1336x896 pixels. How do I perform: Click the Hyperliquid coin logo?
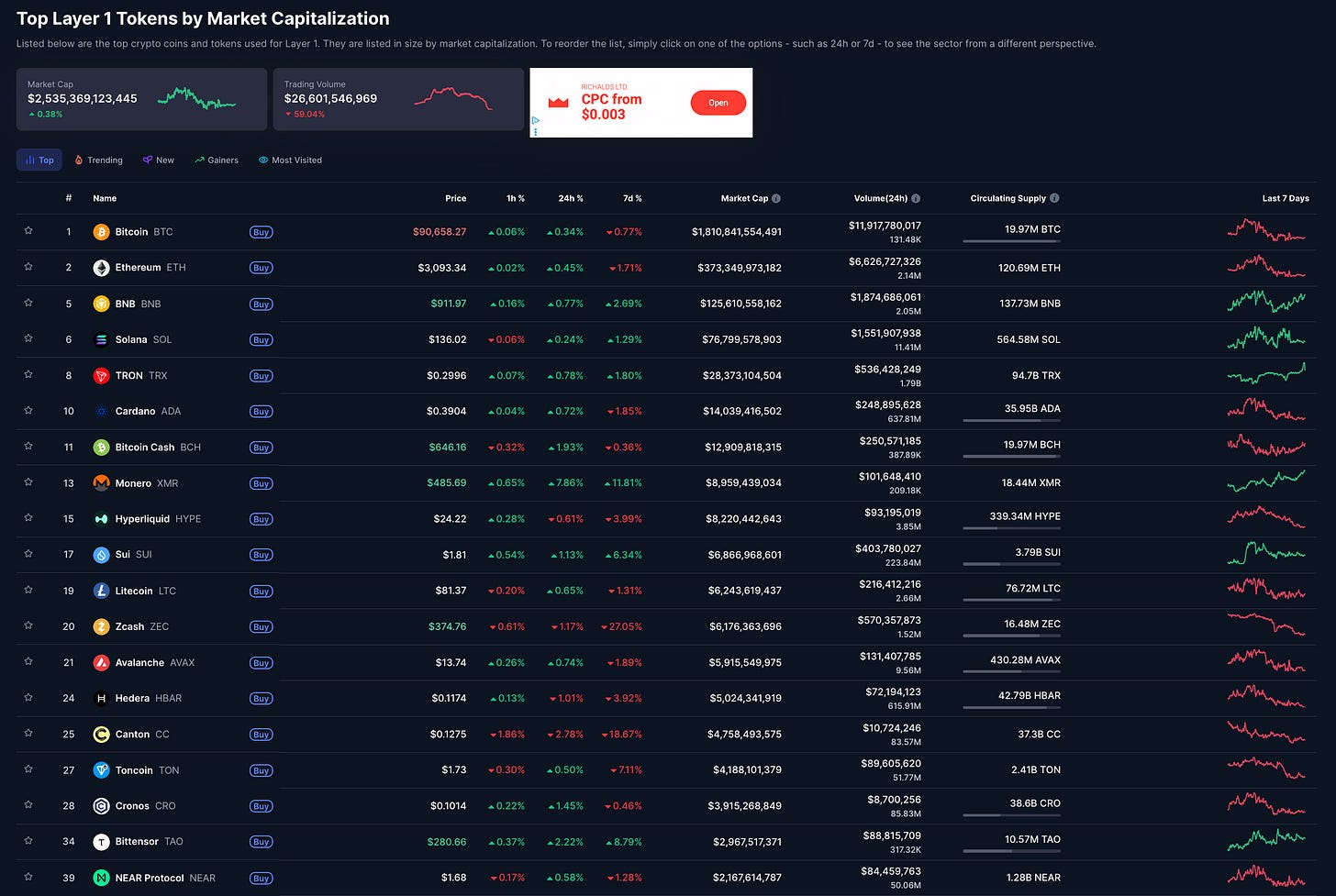click(x=101, y=519)
